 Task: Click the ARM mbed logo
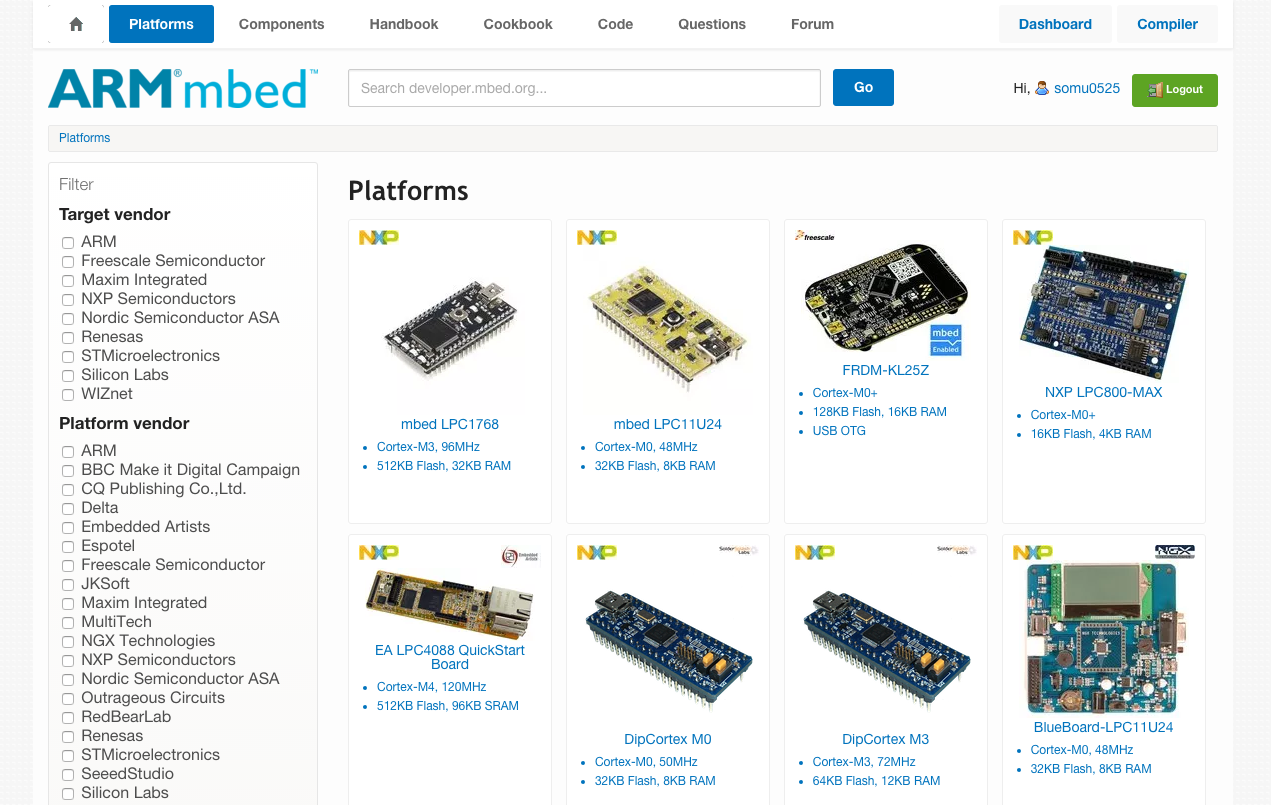(180, 88)
